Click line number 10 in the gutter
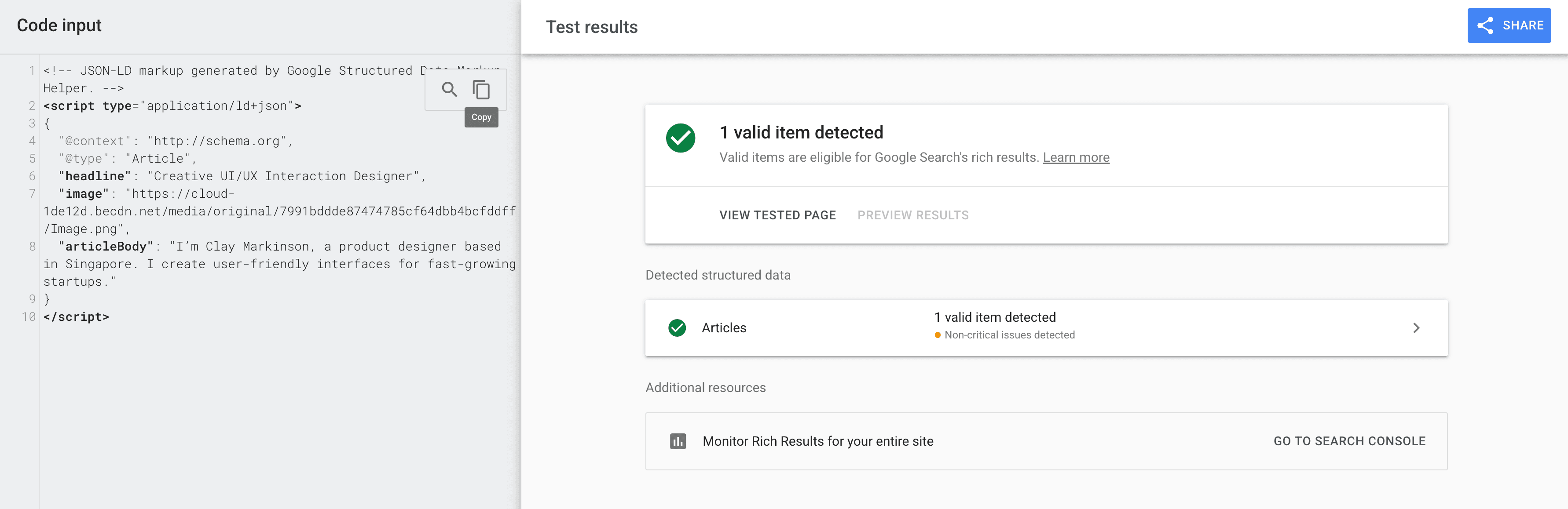This screenshot has width=1568, height=509. click(x=29, y=317)
